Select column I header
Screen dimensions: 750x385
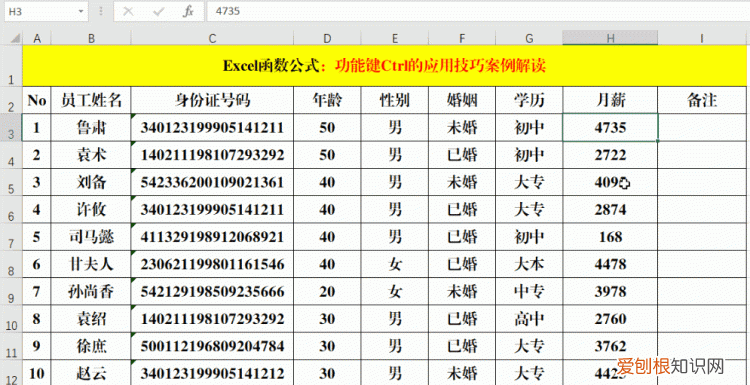(702, 39)
